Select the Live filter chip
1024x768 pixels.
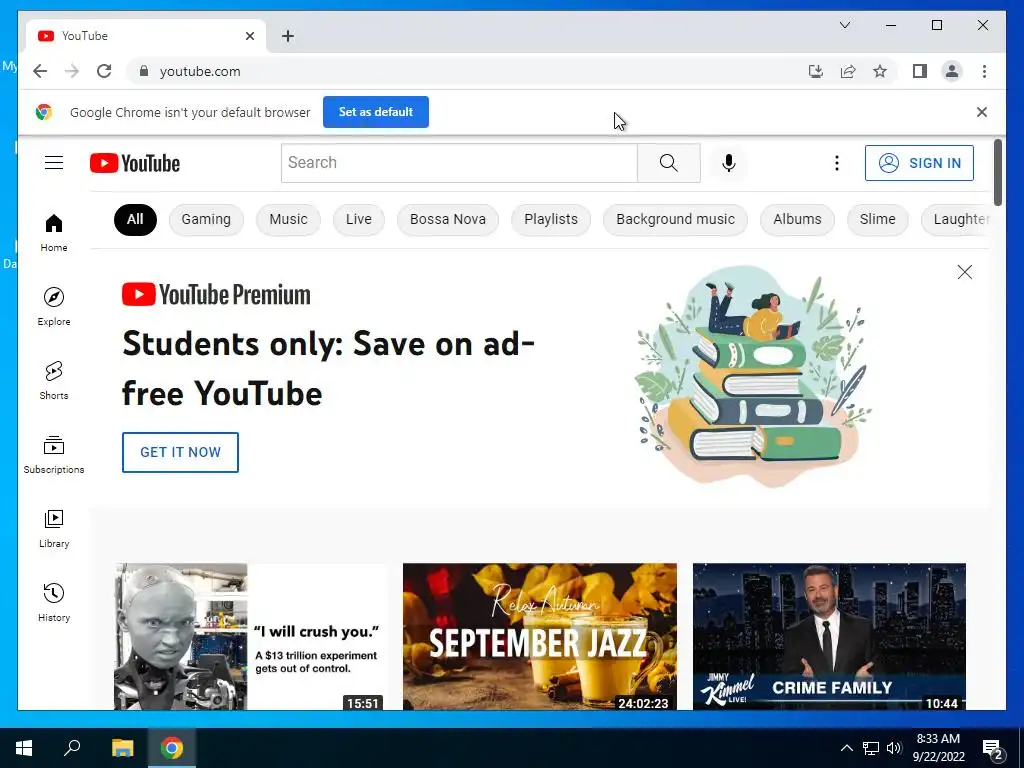pos(359,219)
